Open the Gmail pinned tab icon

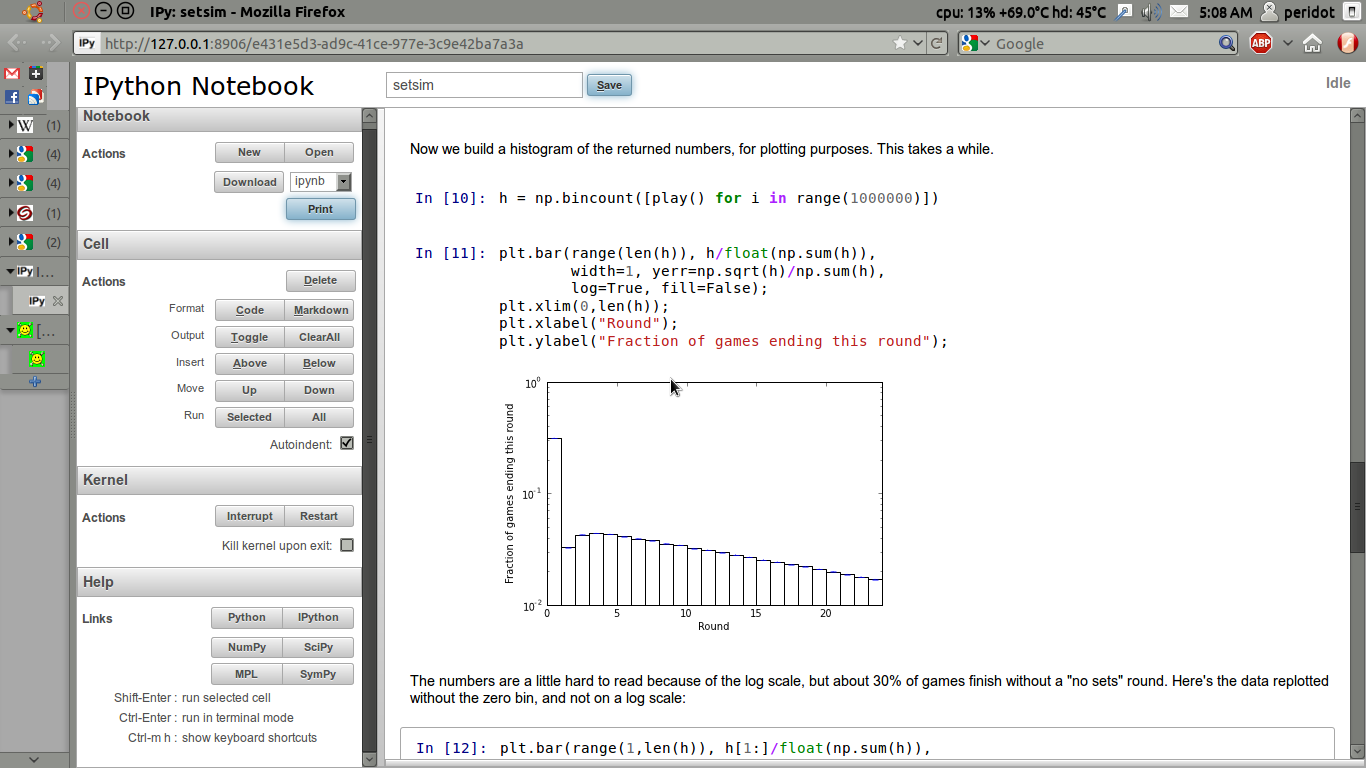pos(12,74)
